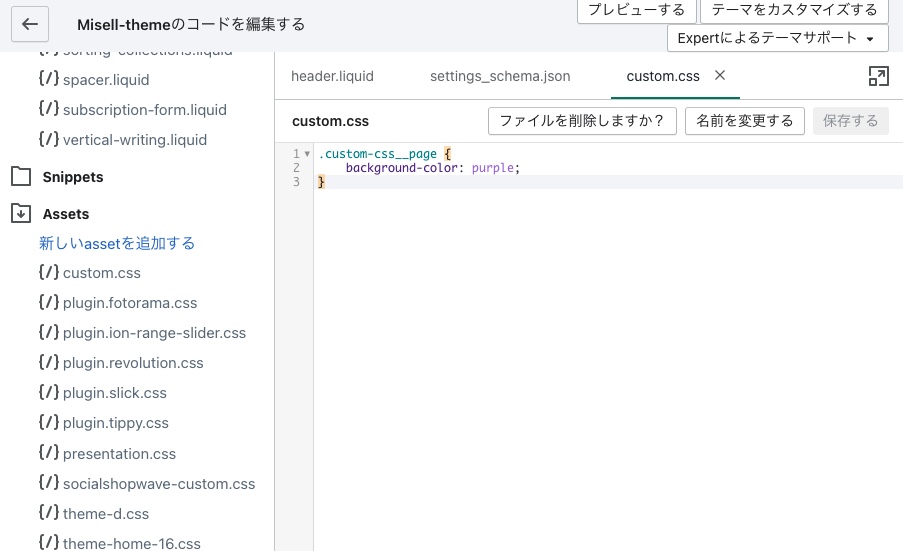Open plugin.slick.css file

[x=115, y=393]
